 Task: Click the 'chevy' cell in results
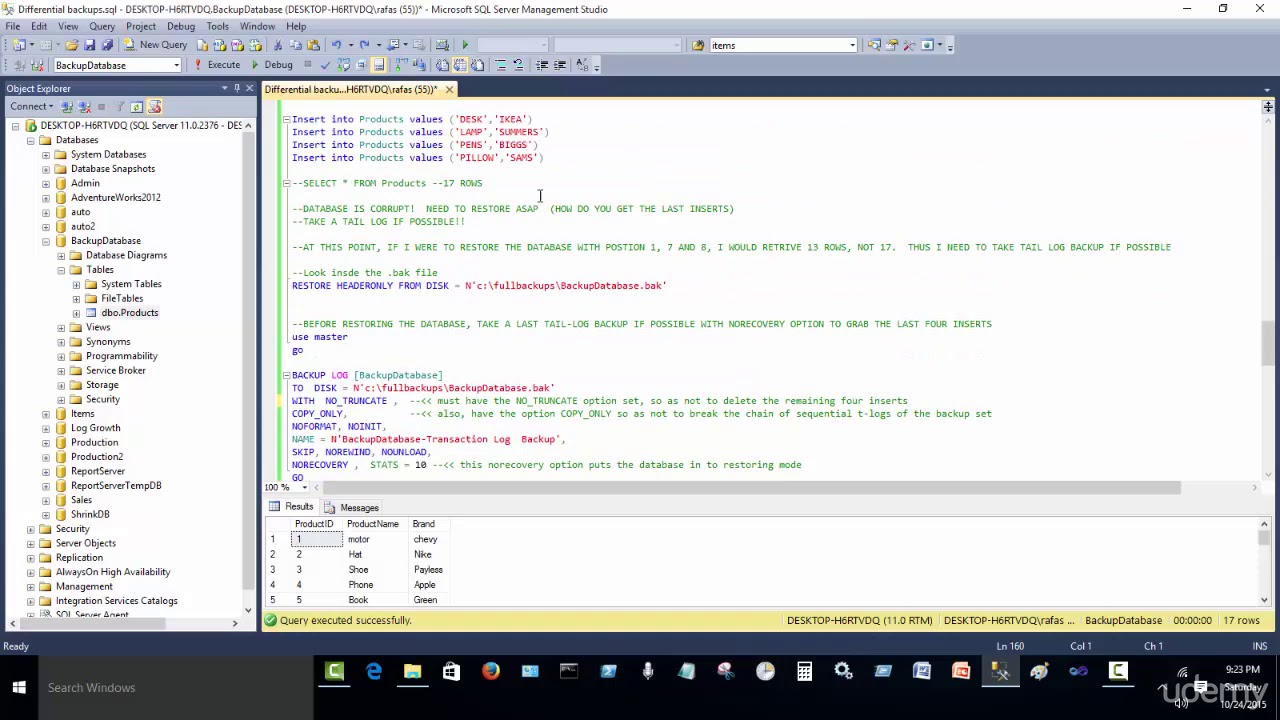point(425,539)
